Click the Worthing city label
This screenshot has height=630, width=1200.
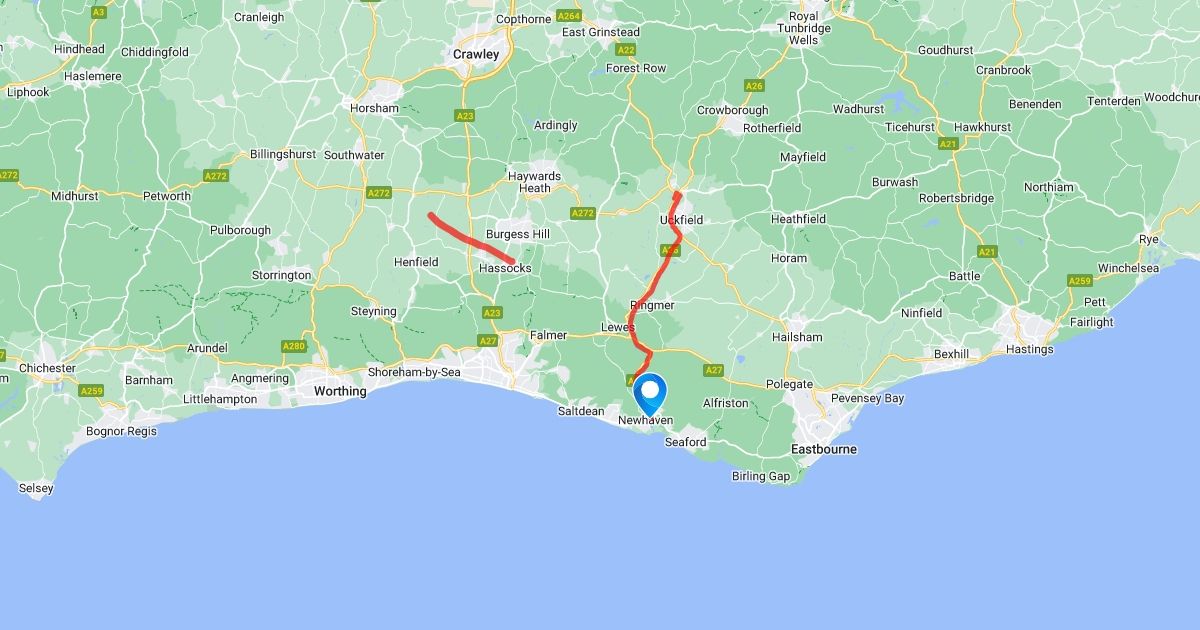(340, 391)
